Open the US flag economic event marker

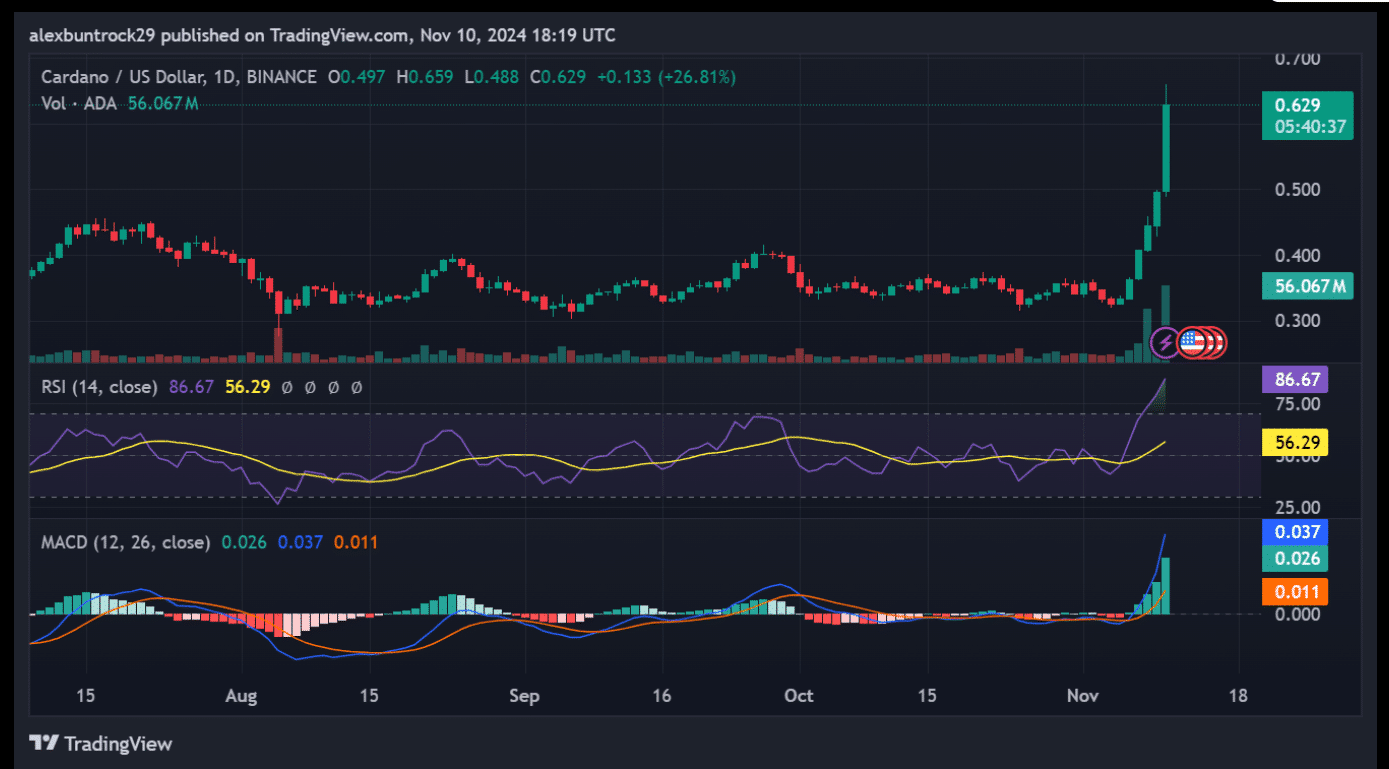1191,343
